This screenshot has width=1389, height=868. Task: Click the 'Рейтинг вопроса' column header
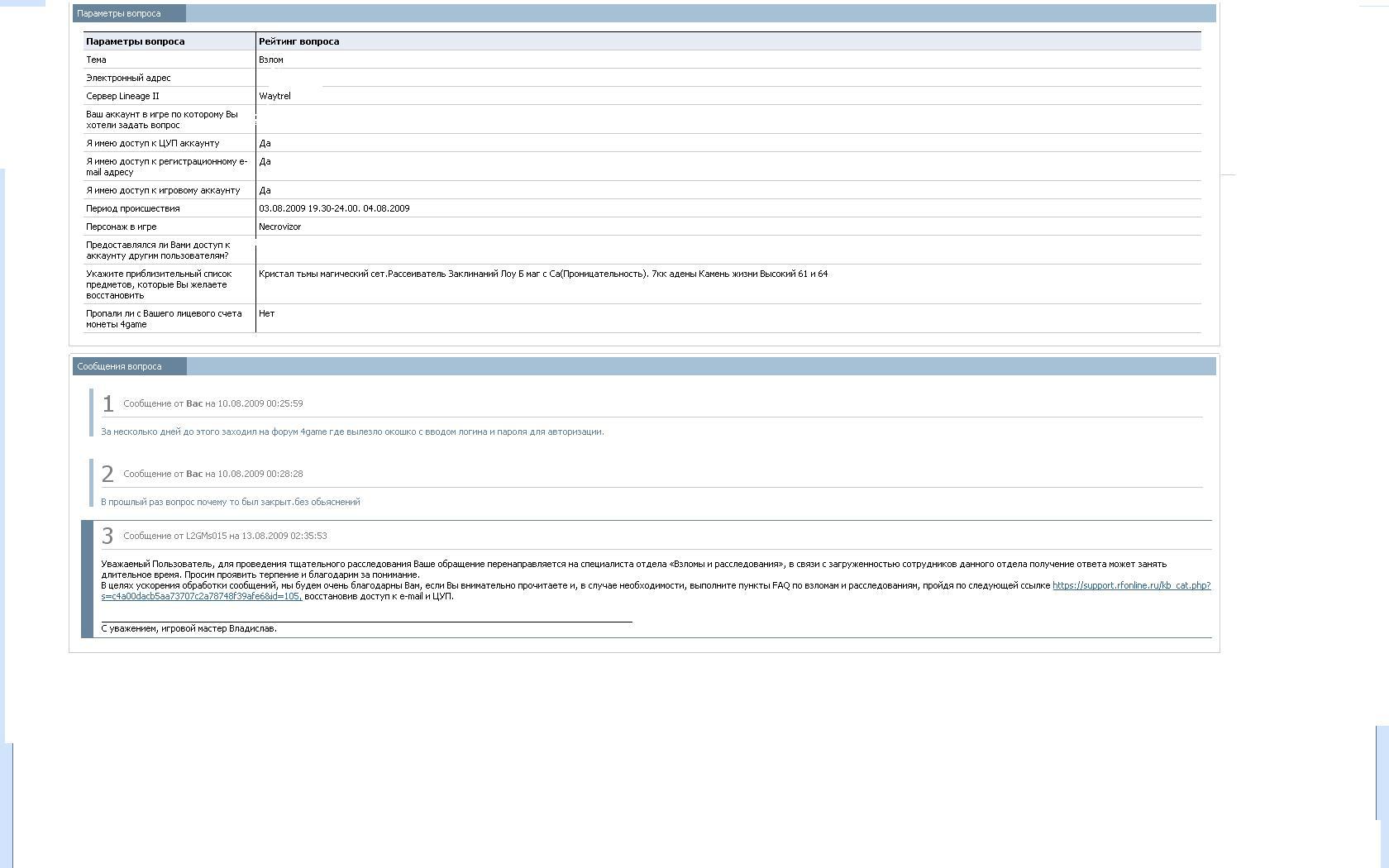click(298, 41)
